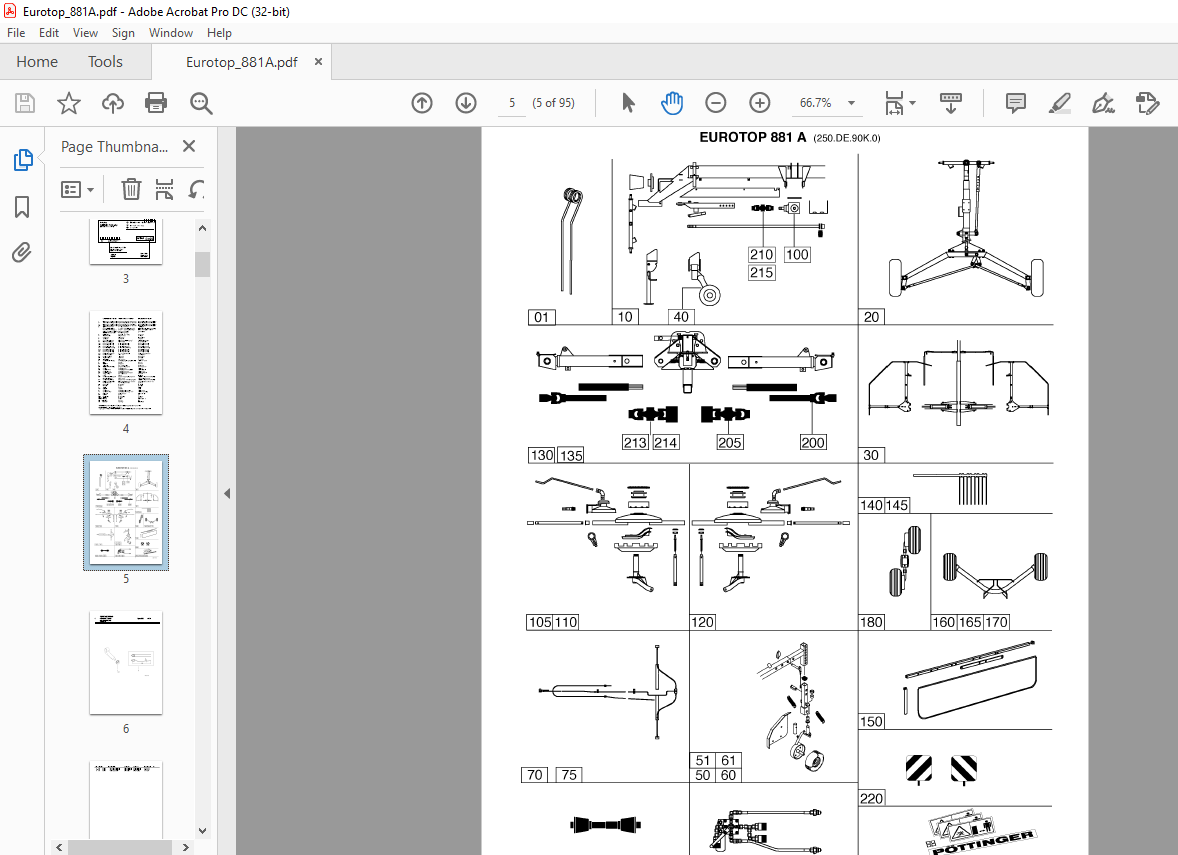Open the scrolling mode keyboard icon
The width and height of the screenshot is (1178, 855).
(x=950, y=103)
